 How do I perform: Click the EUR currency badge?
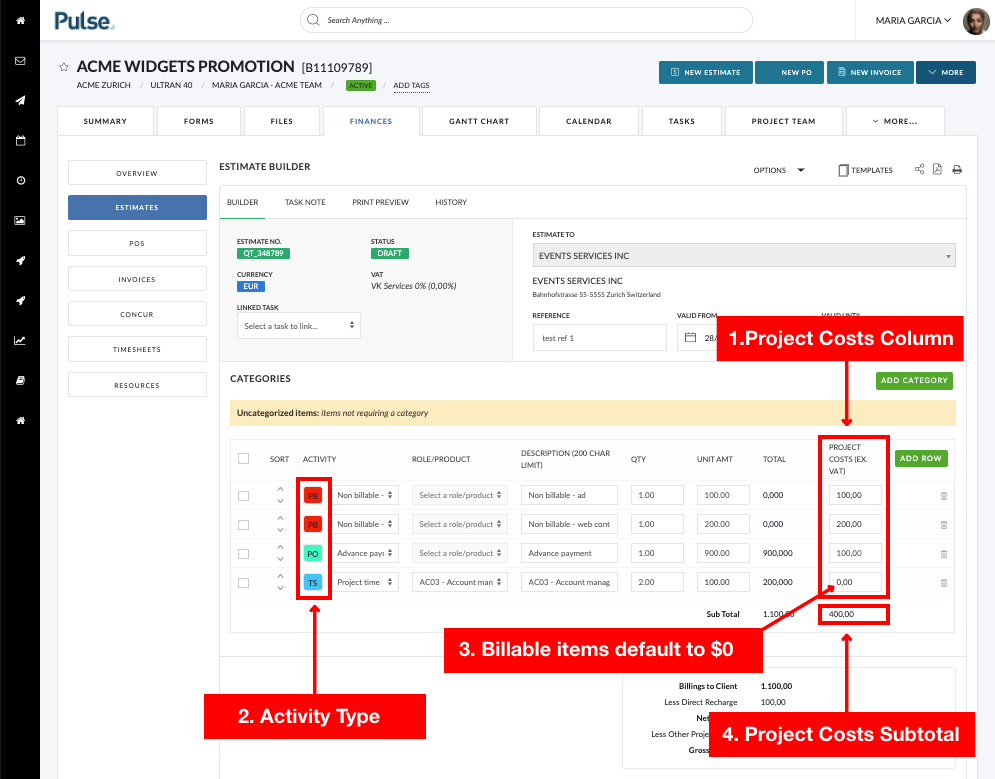251,286
